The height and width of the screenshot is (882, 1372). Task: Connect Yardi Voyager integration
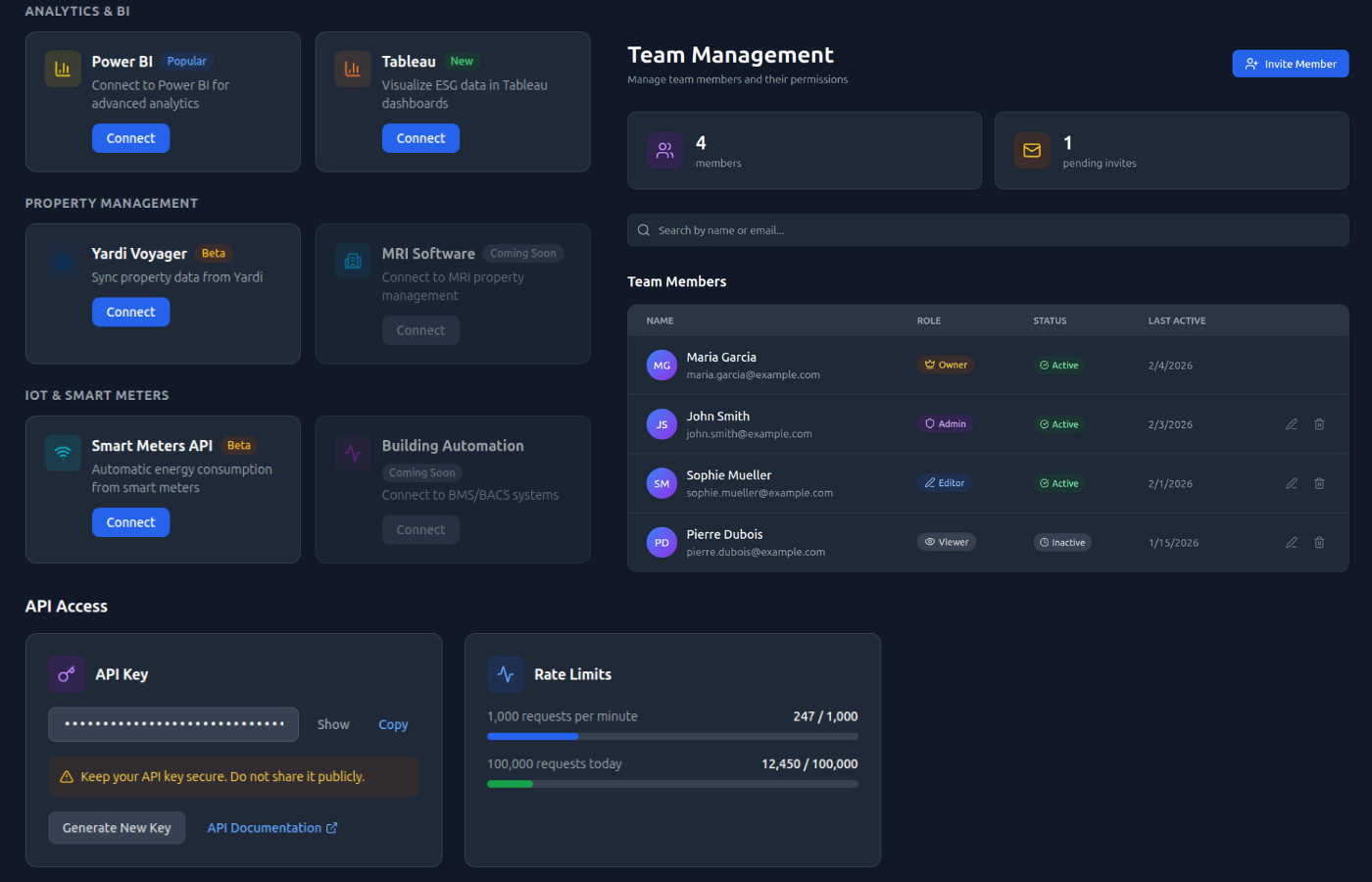(130, 312)
